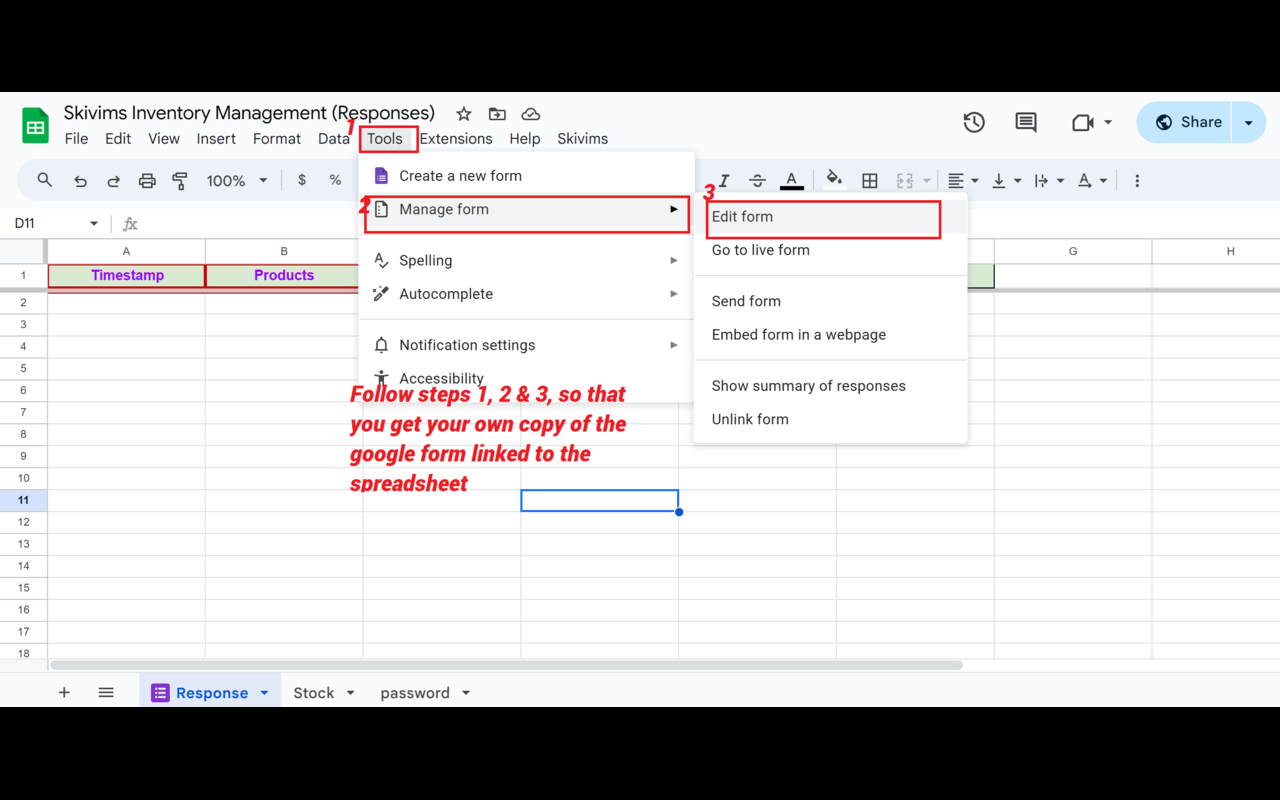Screen dimensions: 1280x800
Task: Format as percent
Action: (335, 181)
